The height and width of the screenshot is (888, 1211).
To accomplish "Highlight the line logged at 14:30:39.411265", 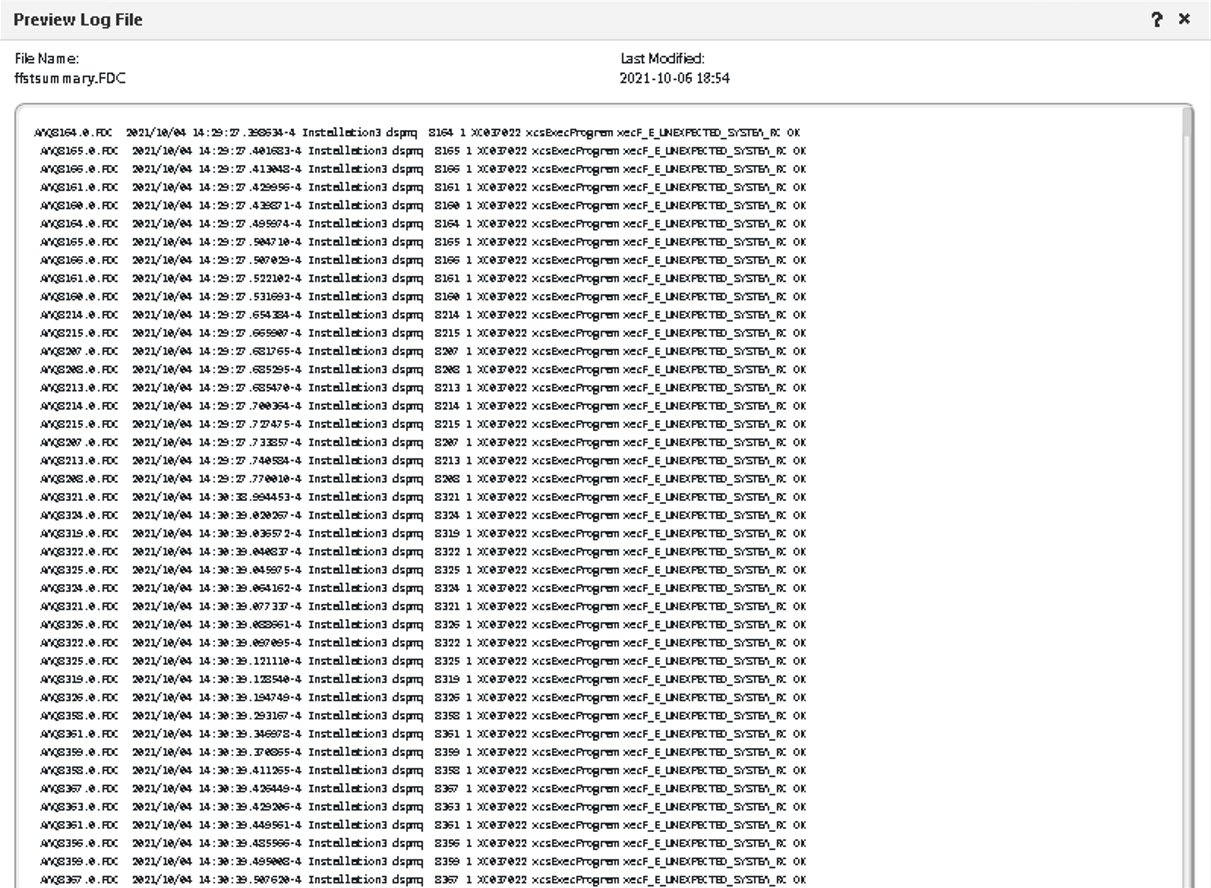I will 421,770.
